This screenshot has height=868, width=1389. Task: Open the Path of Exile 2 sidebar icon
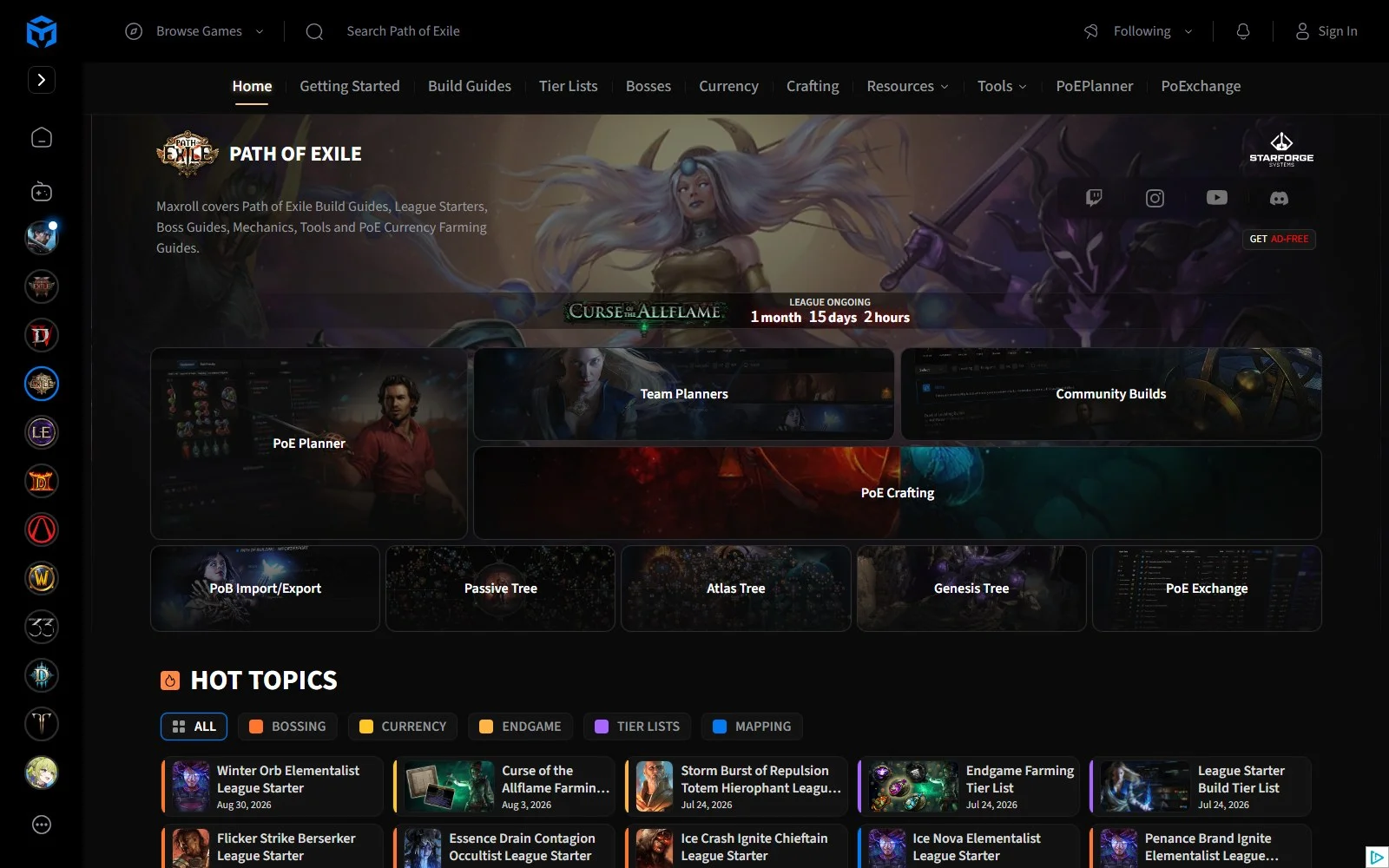42,286
